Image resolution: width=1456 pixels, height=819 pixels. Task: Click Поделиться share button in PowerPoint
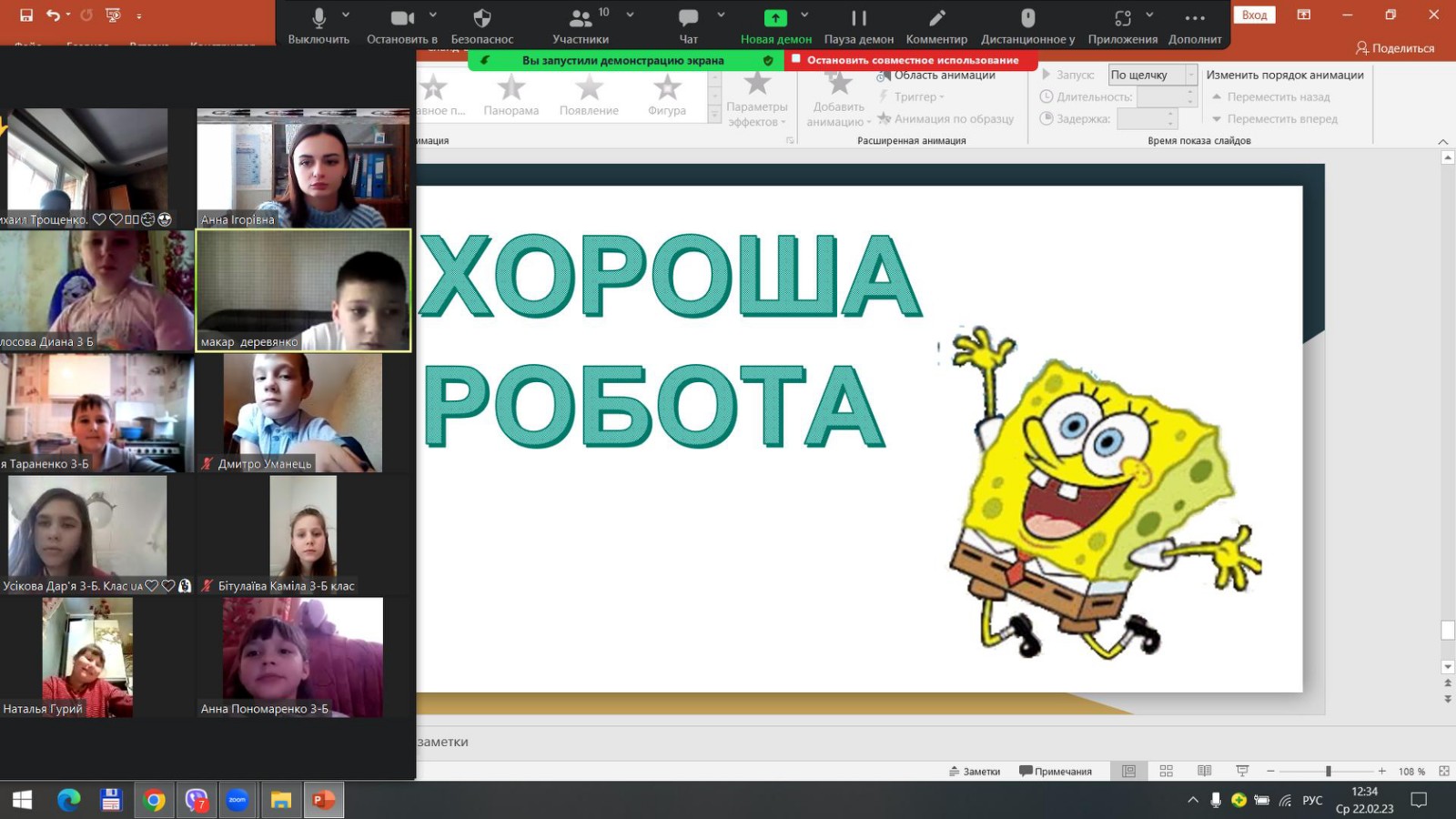click(1394, 48)
